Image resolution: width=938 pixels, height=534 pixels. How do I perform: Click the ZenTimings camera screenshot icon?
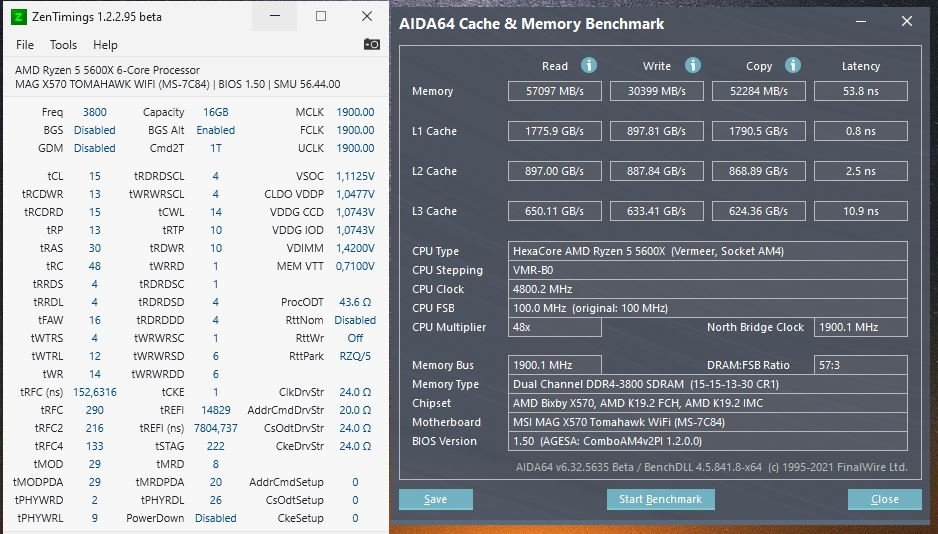[x=371, y=44]
